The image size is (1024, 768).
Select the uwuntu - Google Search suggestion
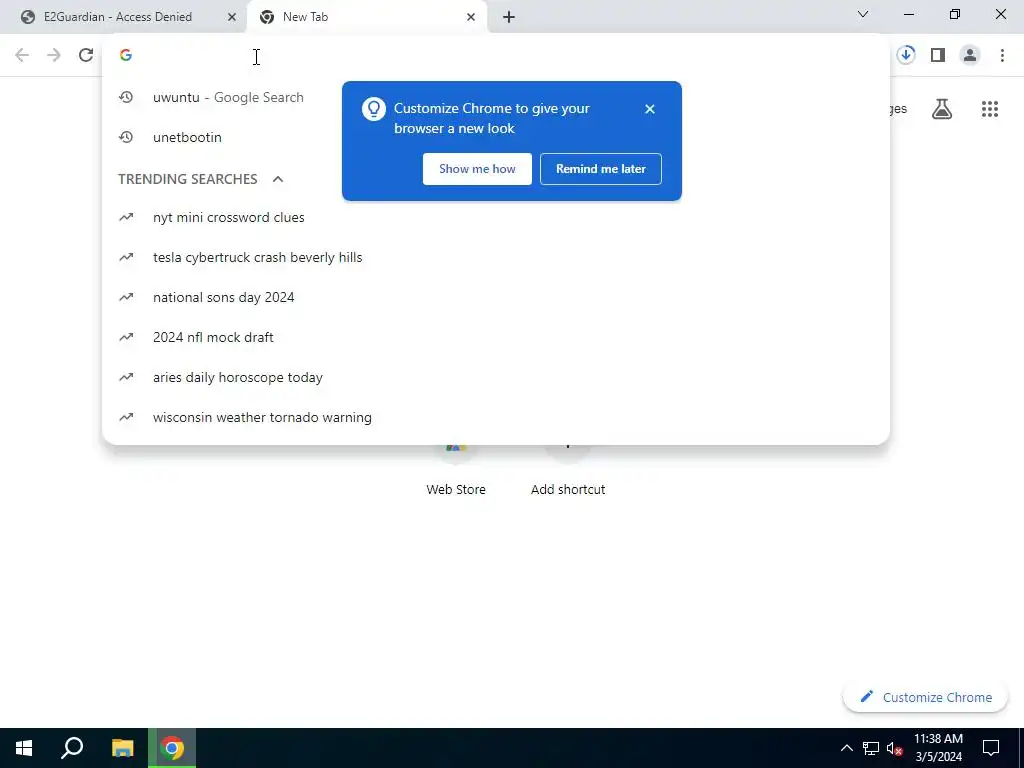point(496,97)
